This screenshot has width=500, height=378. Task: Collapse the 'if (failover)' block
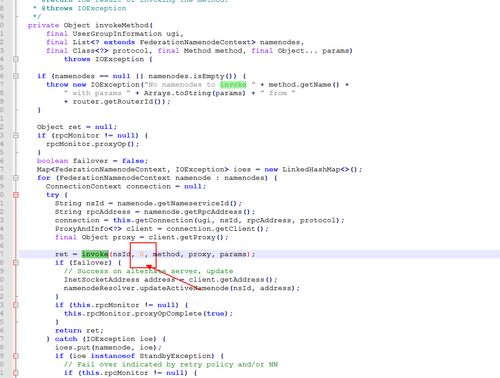tap(16, 263)
